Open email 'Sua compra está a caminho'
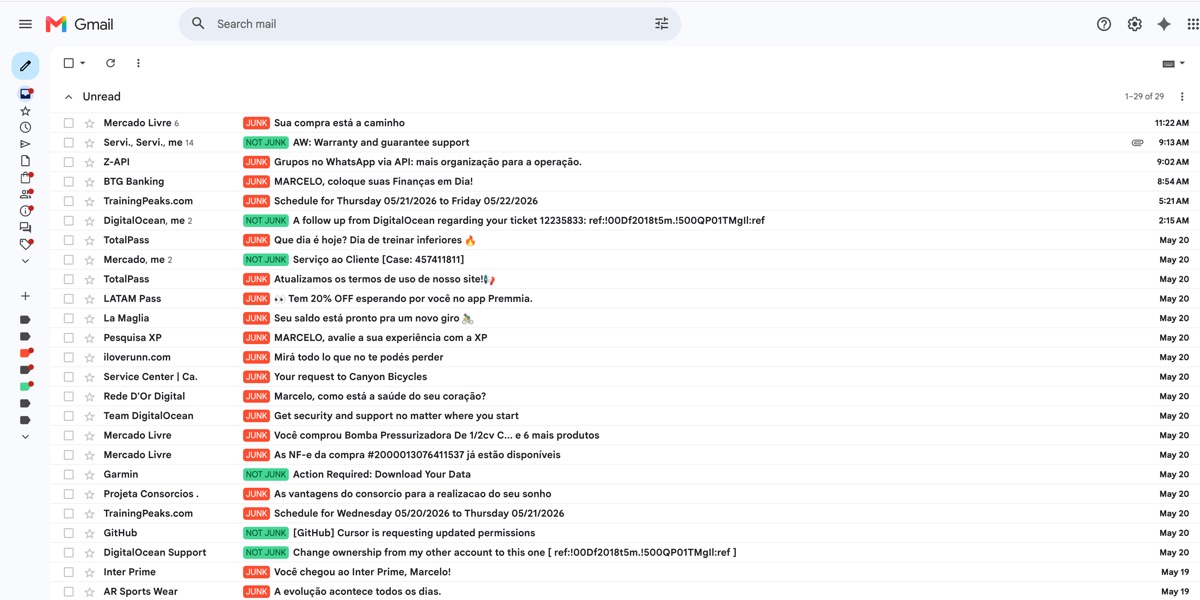The image size is (1200, 600). [339, 123]
